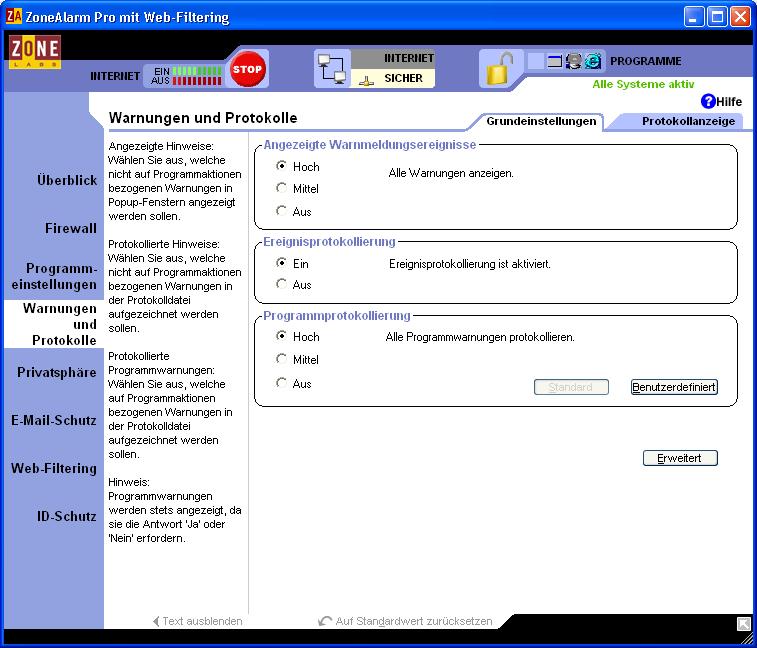Image resolution: width=757 pixels, height=648 pixels.
Task: Click the Benutzerdefiniert button
Action: point(674,387)
